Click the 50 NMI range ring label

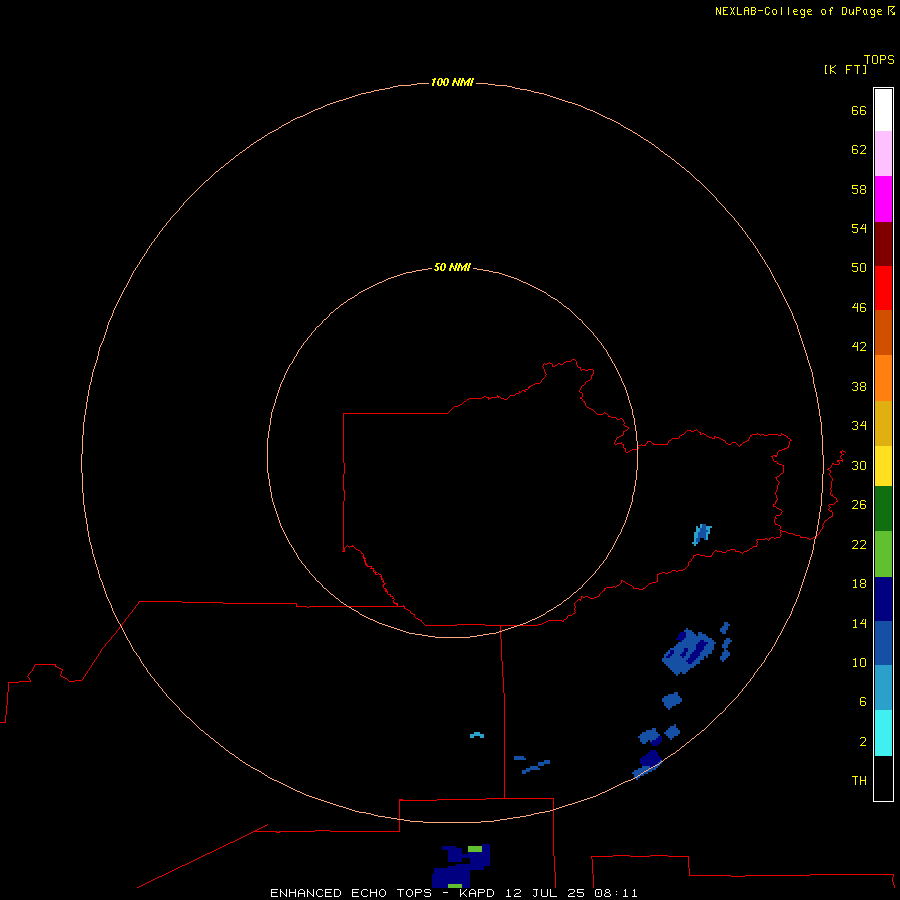[x=452, y=267]
